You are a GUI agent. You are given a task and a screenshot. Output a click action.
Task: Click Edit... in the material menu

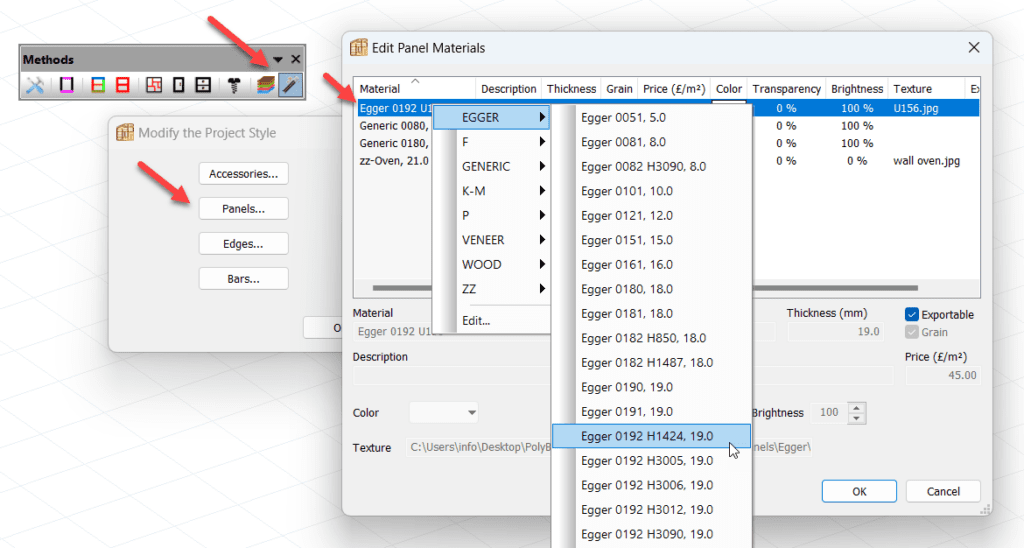pyautogui.click(x=476, y=321)
